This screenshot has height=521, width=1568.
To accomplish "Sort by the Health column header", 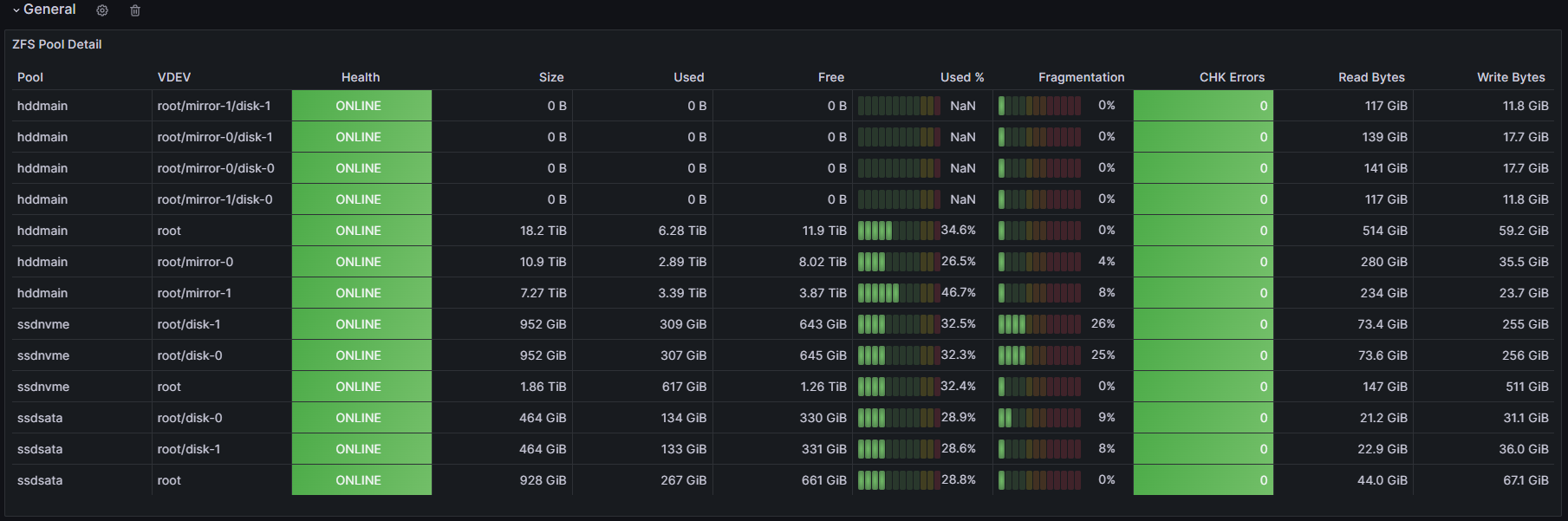I will click(361, 77).
